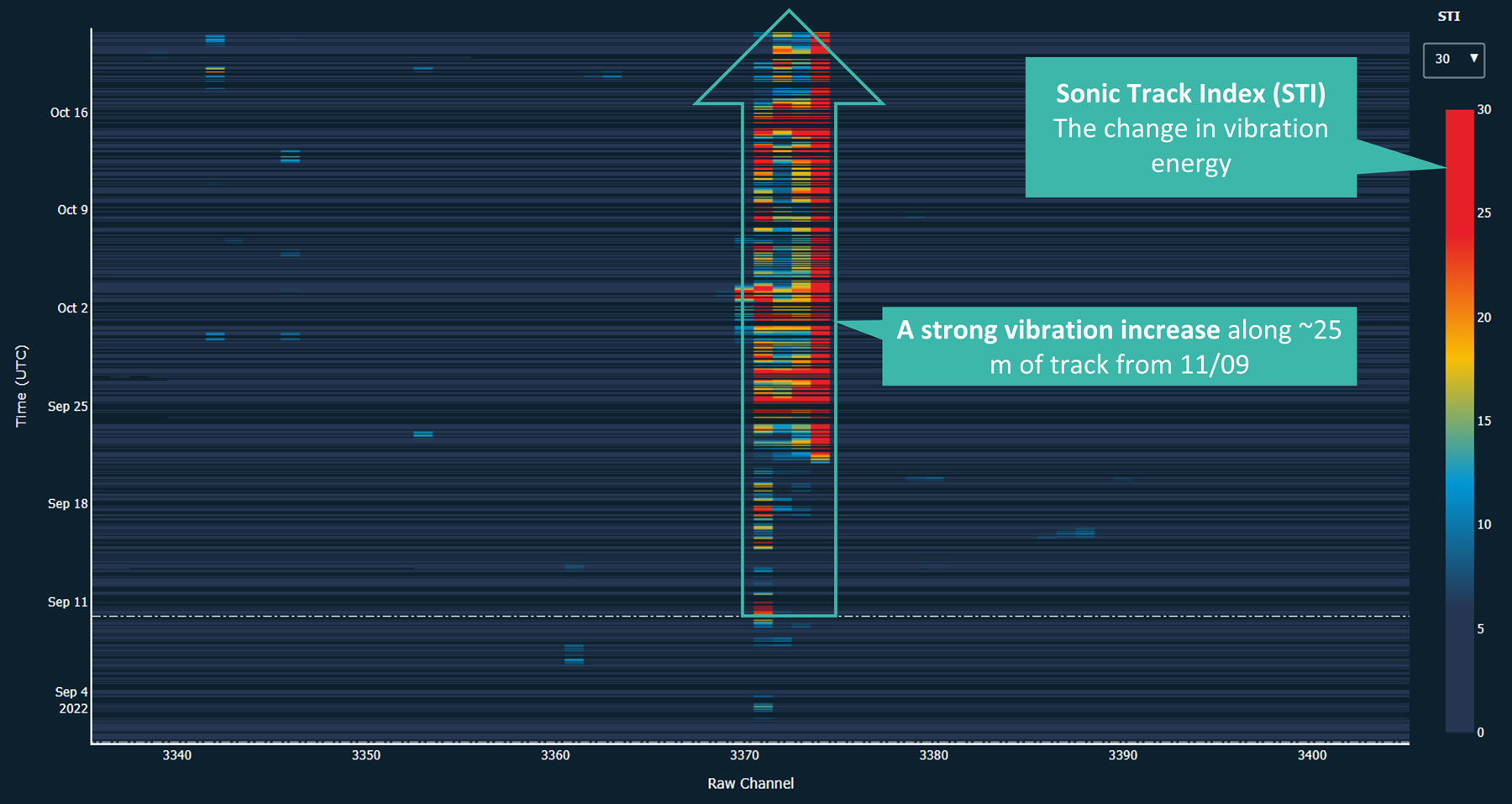Click the dropdown arrow beside STI value 30

pos(1473,59)
